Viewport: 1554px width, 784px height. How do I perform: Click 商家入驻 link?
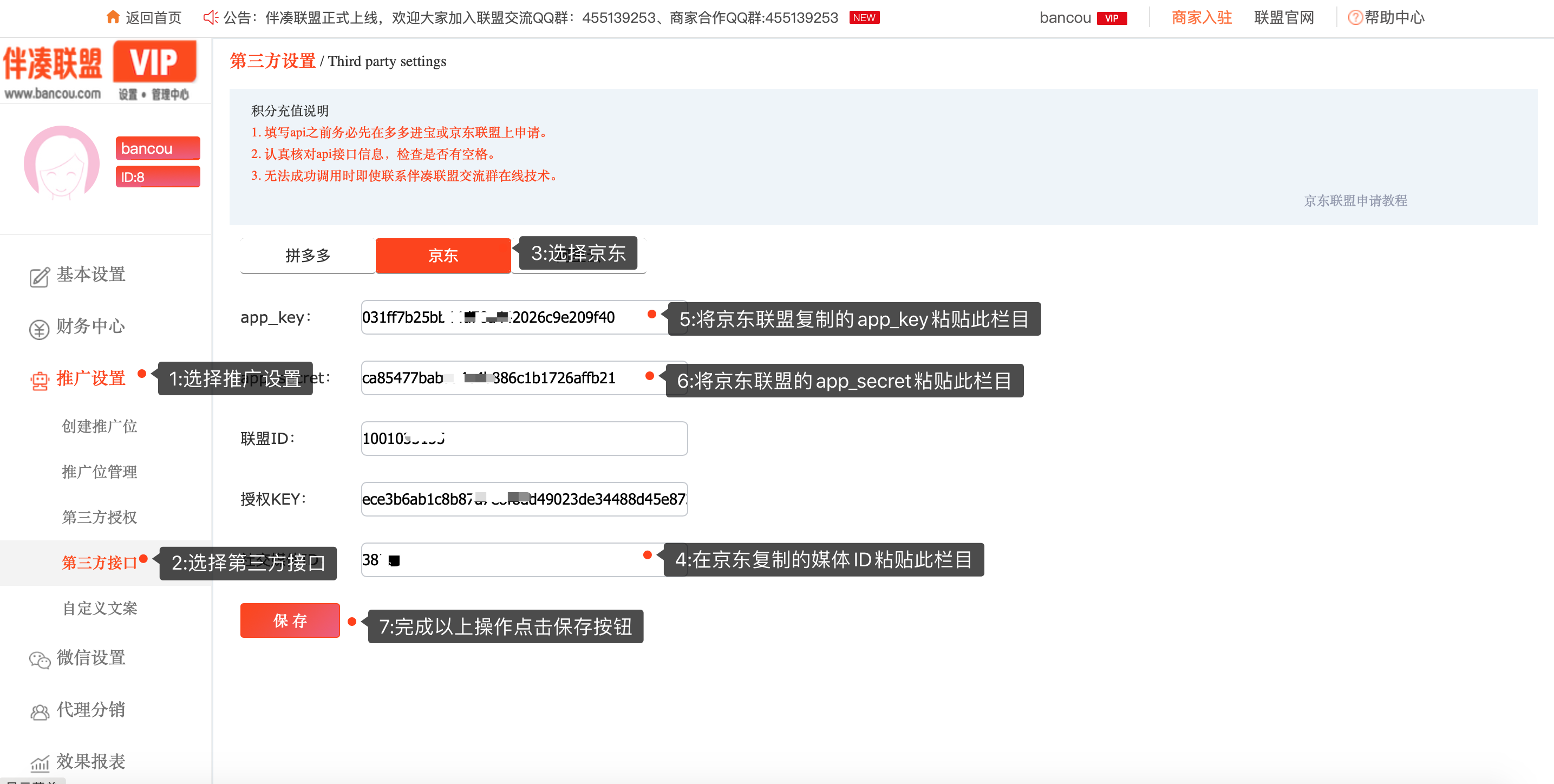click(1202, 17)
